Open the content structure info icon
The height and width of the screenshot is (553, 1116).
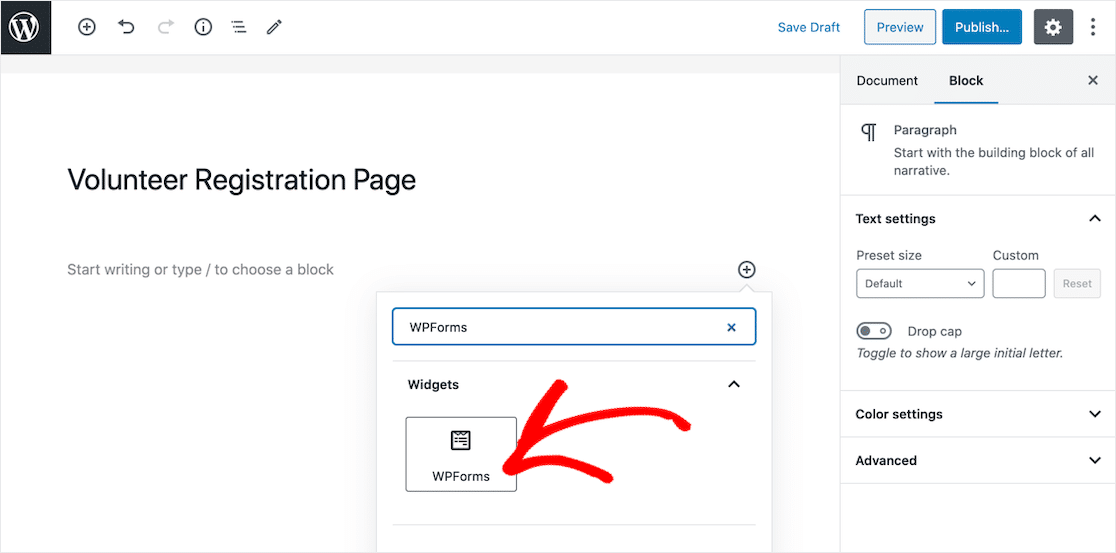[204, 28]
